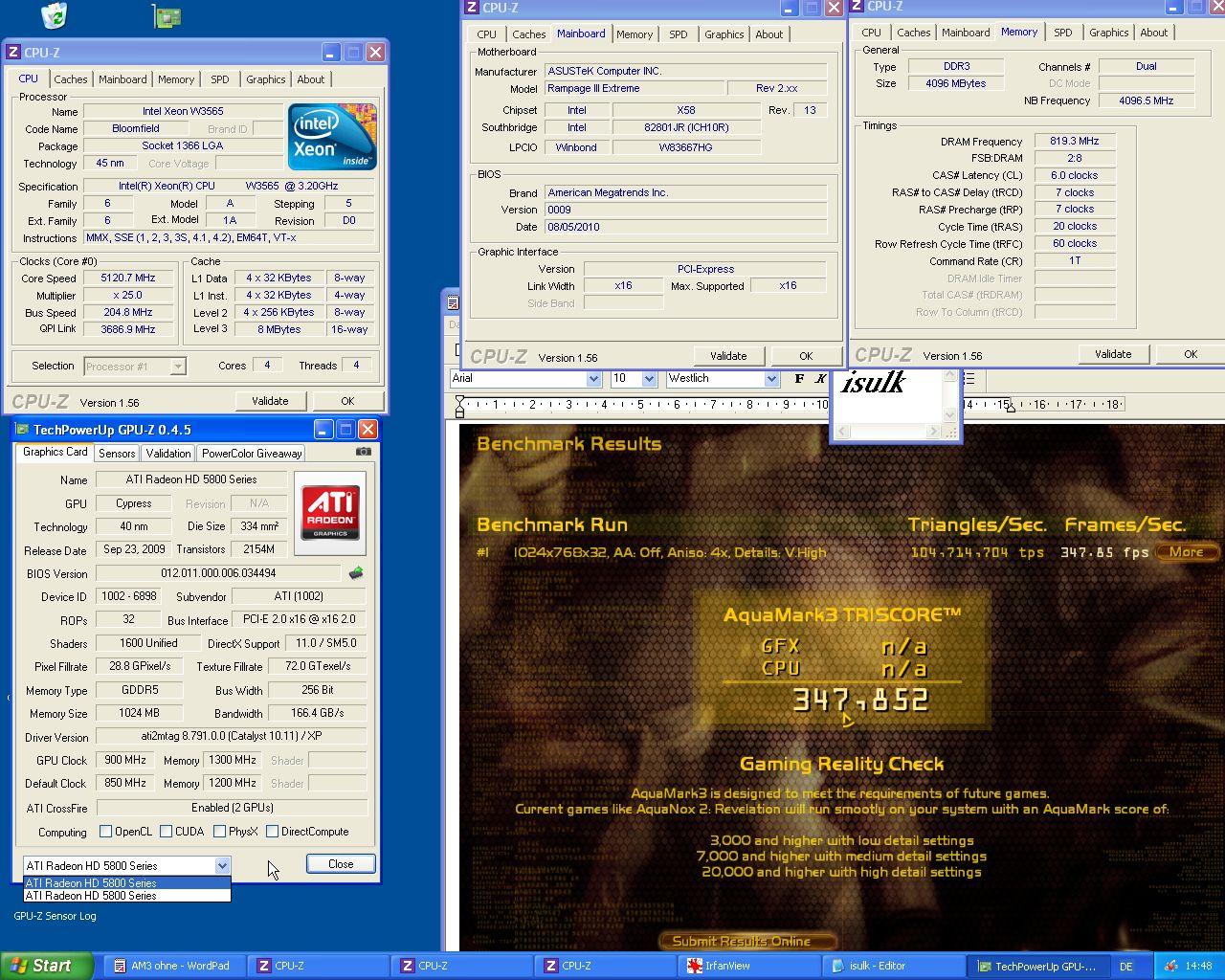Click Submit Results Online button
Image resolution: width=1225 pixels, height=980 pixels.
(x=747, y=942)
